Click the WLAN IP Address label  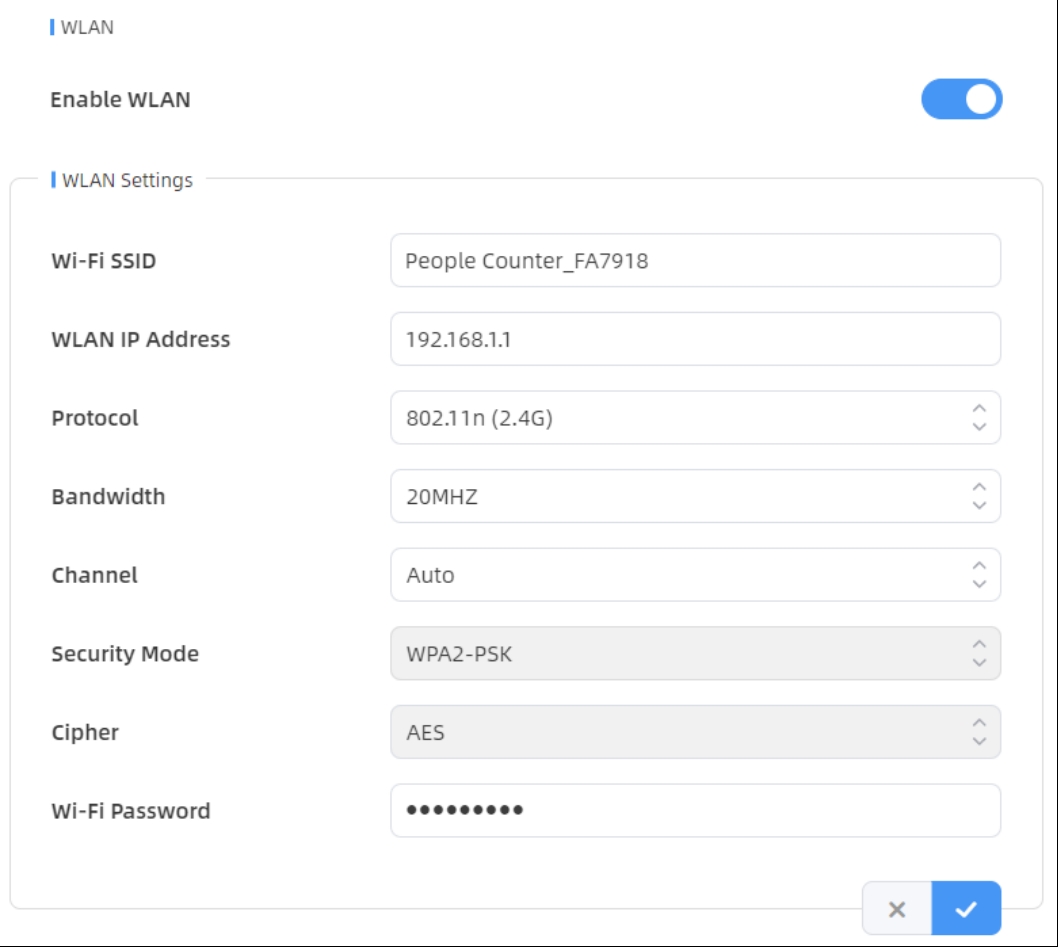pos(141,340)
